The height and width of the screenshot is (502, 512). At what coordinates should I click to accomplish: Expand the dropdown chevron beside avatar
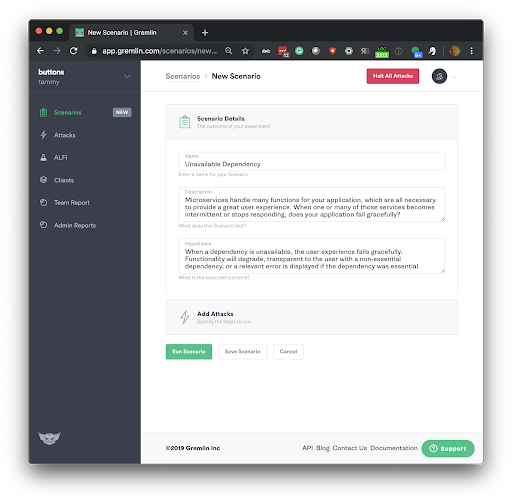point(454,77)
